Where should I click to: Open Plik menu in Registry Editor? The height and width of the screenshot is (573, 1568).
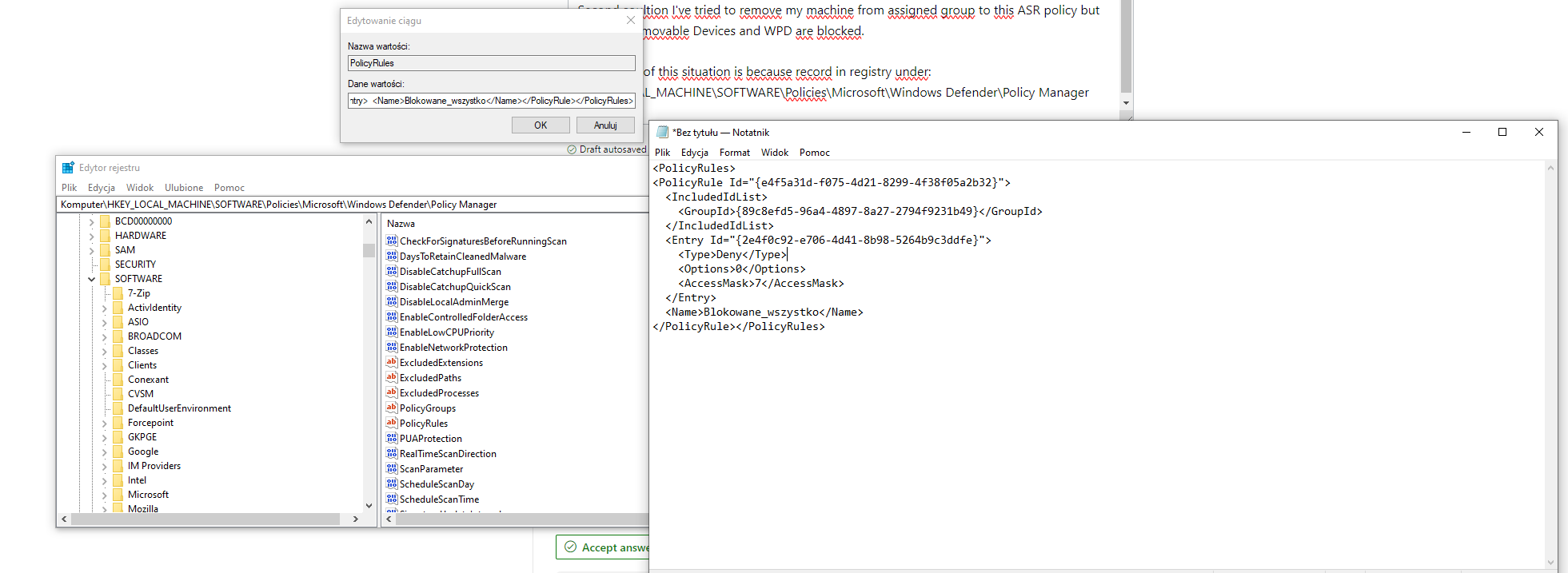click(x=70, y=188)
